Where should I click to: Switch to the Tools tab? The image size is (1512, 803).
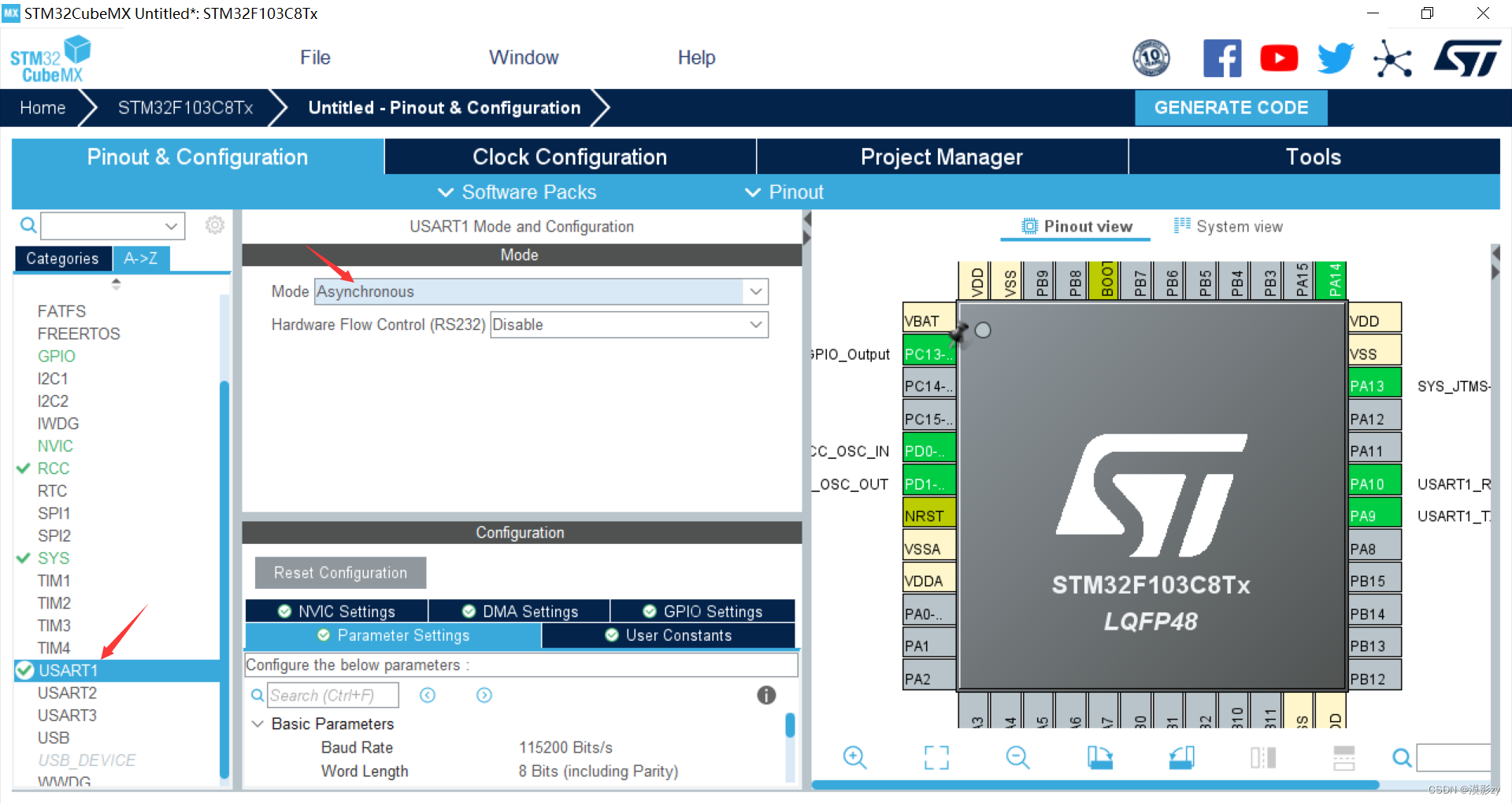1314,157
